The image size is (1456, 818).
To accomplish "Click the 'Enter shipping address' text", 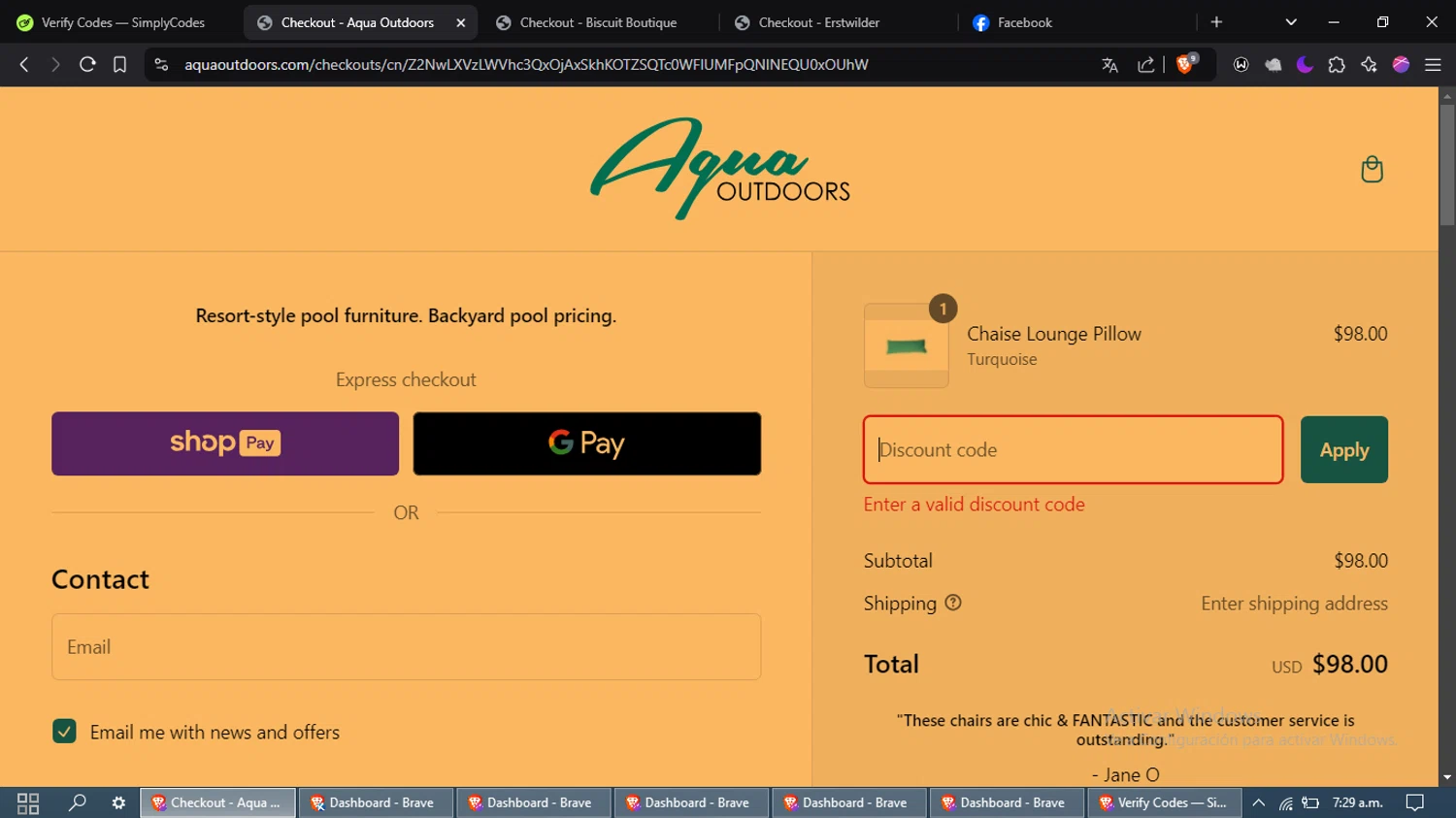I will [1294, 604].
